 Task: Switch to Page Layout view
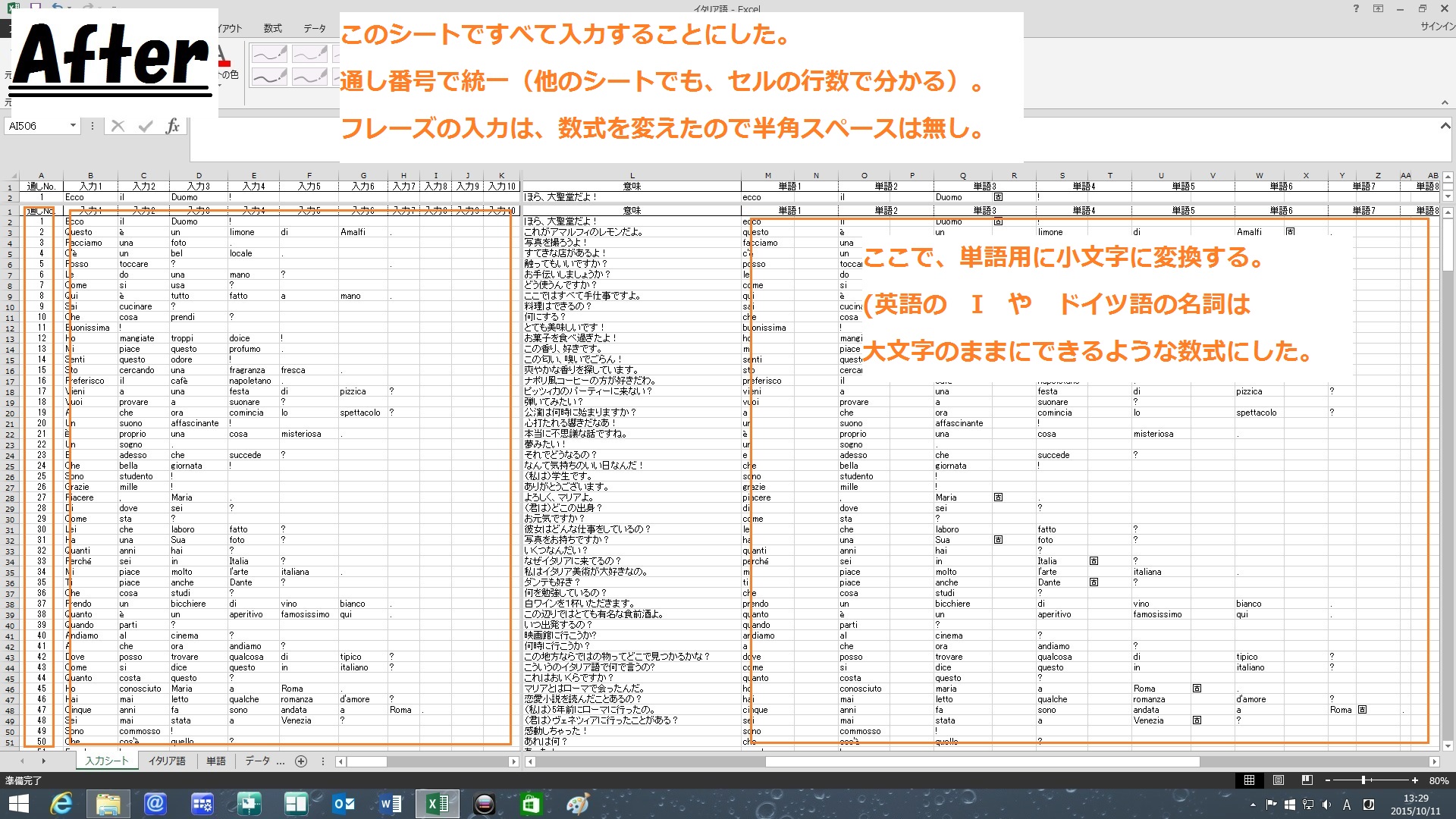(x=1279, y=780)
